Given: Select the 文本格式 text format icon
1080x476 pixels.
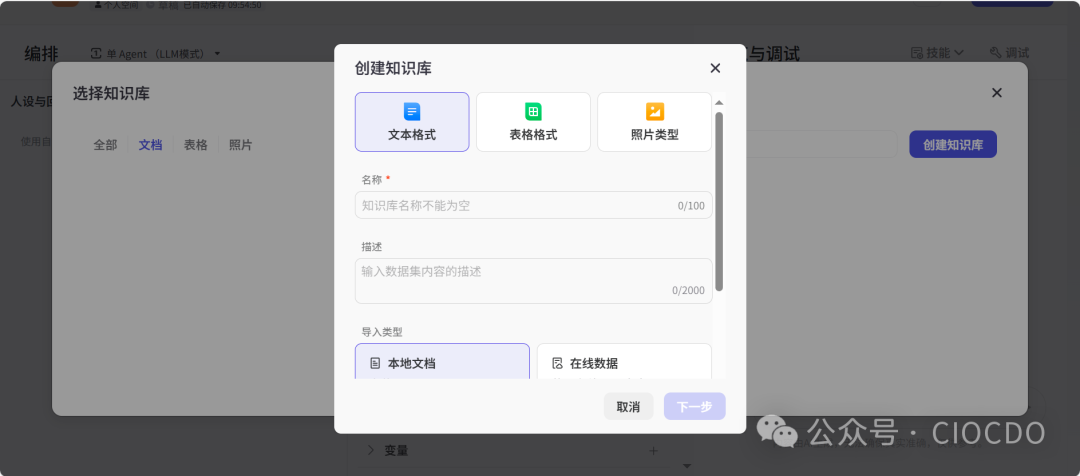Looking at the screenshot, I should pos(412,111).
